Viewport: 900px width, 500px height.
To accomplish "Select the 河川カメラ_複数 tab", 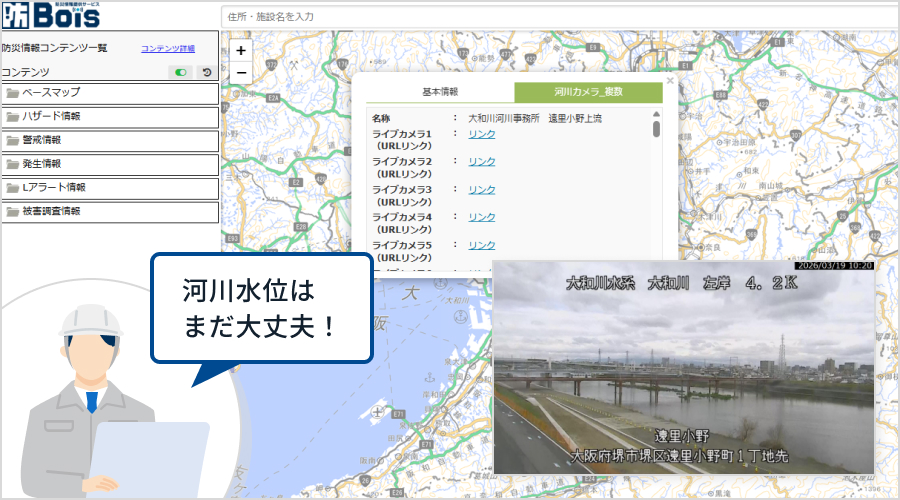I will pyautogui.click(x=588, y=92).
